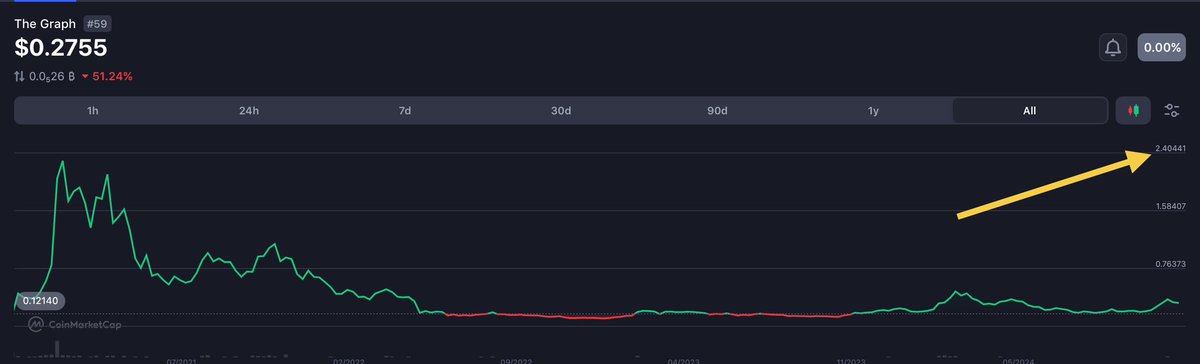Click the #59 rank badge
The width and height of the screenshot is (1200, 364).
click(98, 23)
